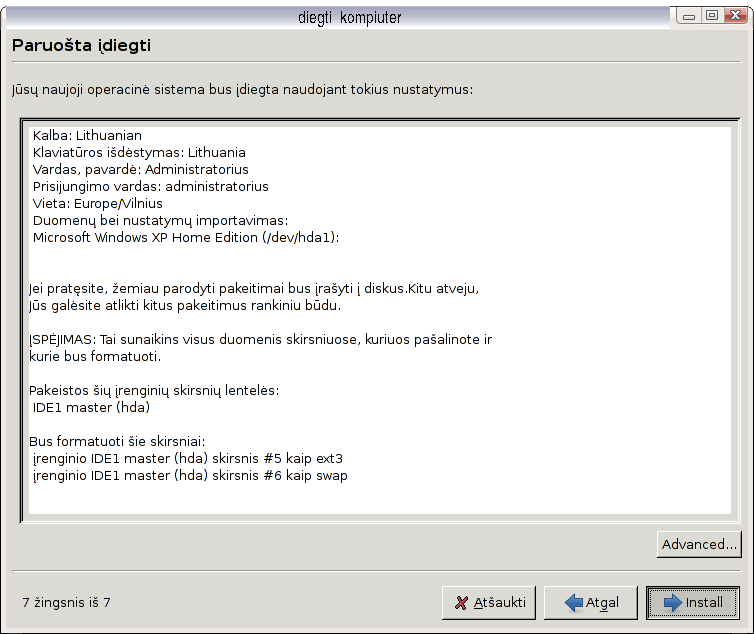This screenshot has width=754, height=634.
Task: Open the Advanced... options
Action: (699, 544)
